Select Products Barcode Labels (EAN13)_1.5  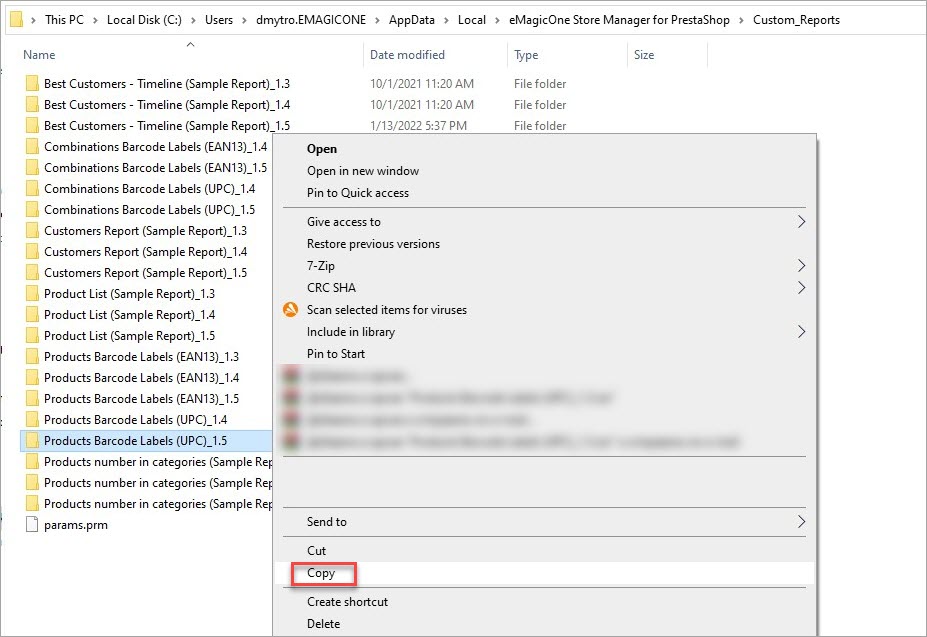pyautogui.click(x=141, y=399)
